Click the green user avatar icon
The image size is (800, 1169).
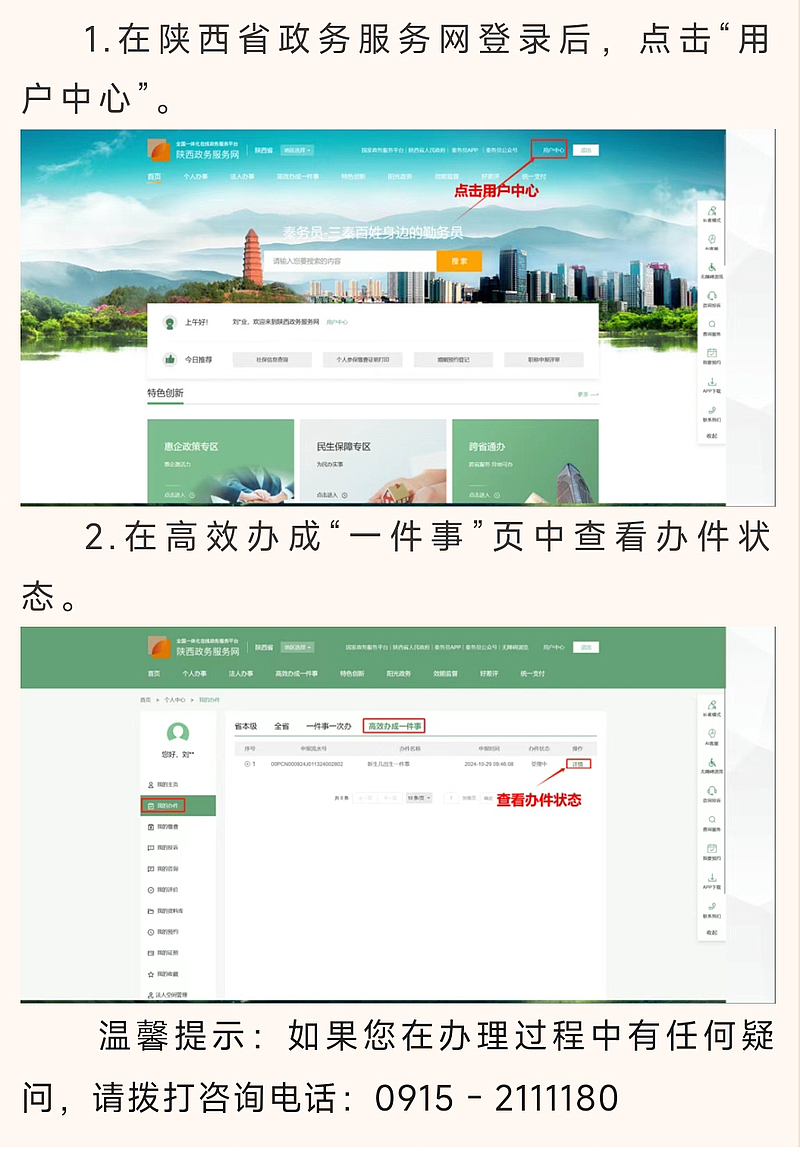point(178,733)
